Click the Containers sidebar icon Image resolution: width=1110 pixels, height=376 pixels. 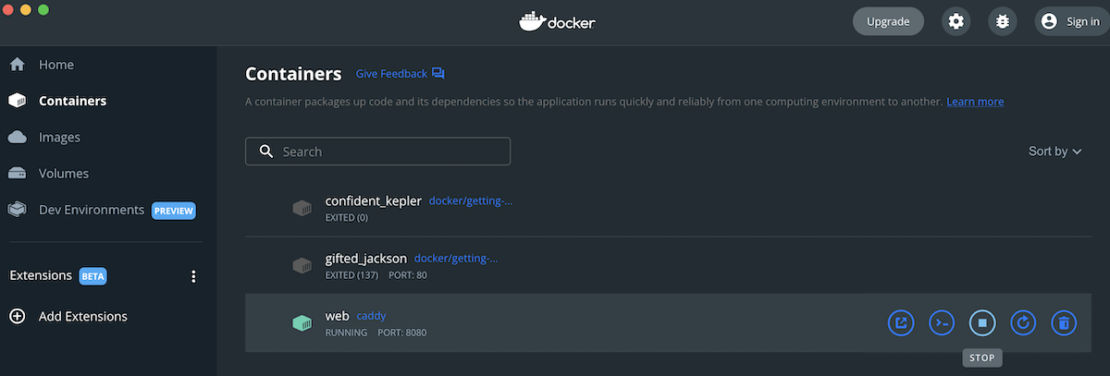tap(17, 101)
